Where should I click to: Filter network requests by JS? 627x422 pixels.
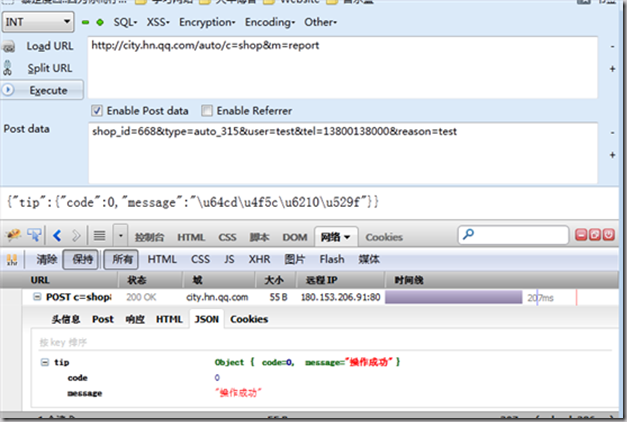[229, 259]
